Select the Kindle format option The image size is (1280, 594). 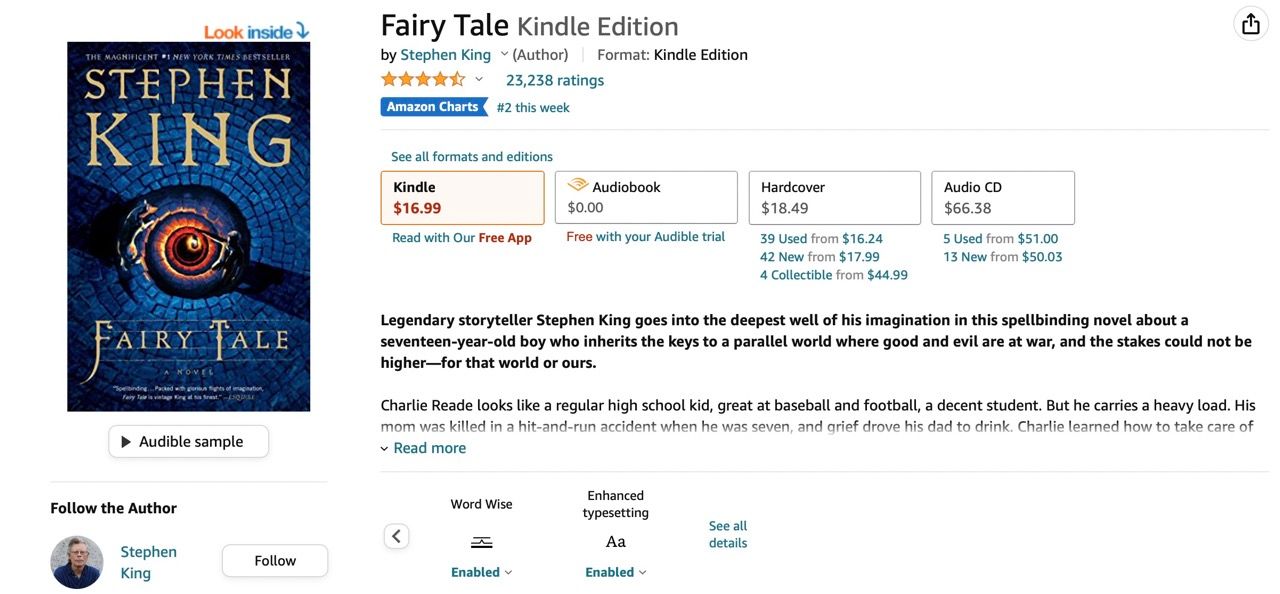[462, 198]
